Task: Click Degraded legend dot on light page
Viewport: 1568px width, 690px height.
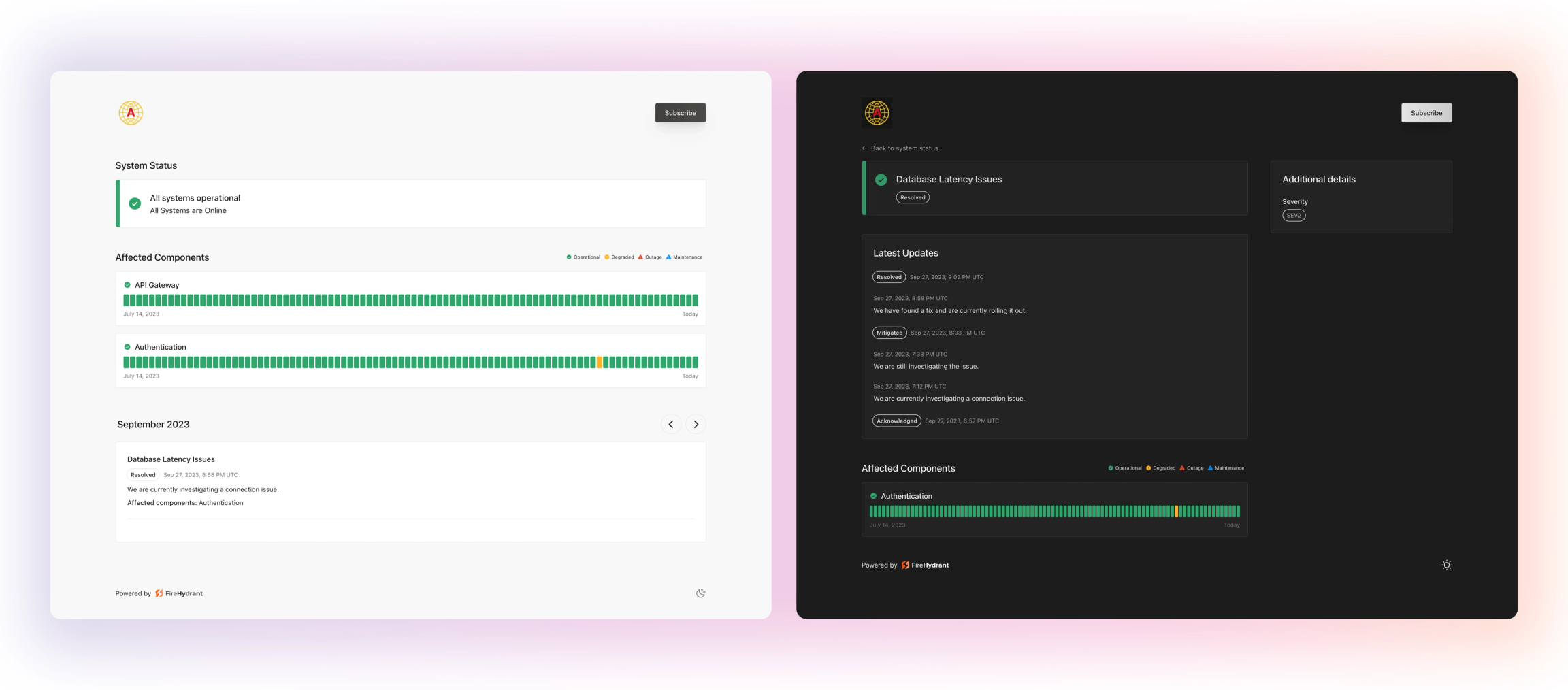Action: 606,257
